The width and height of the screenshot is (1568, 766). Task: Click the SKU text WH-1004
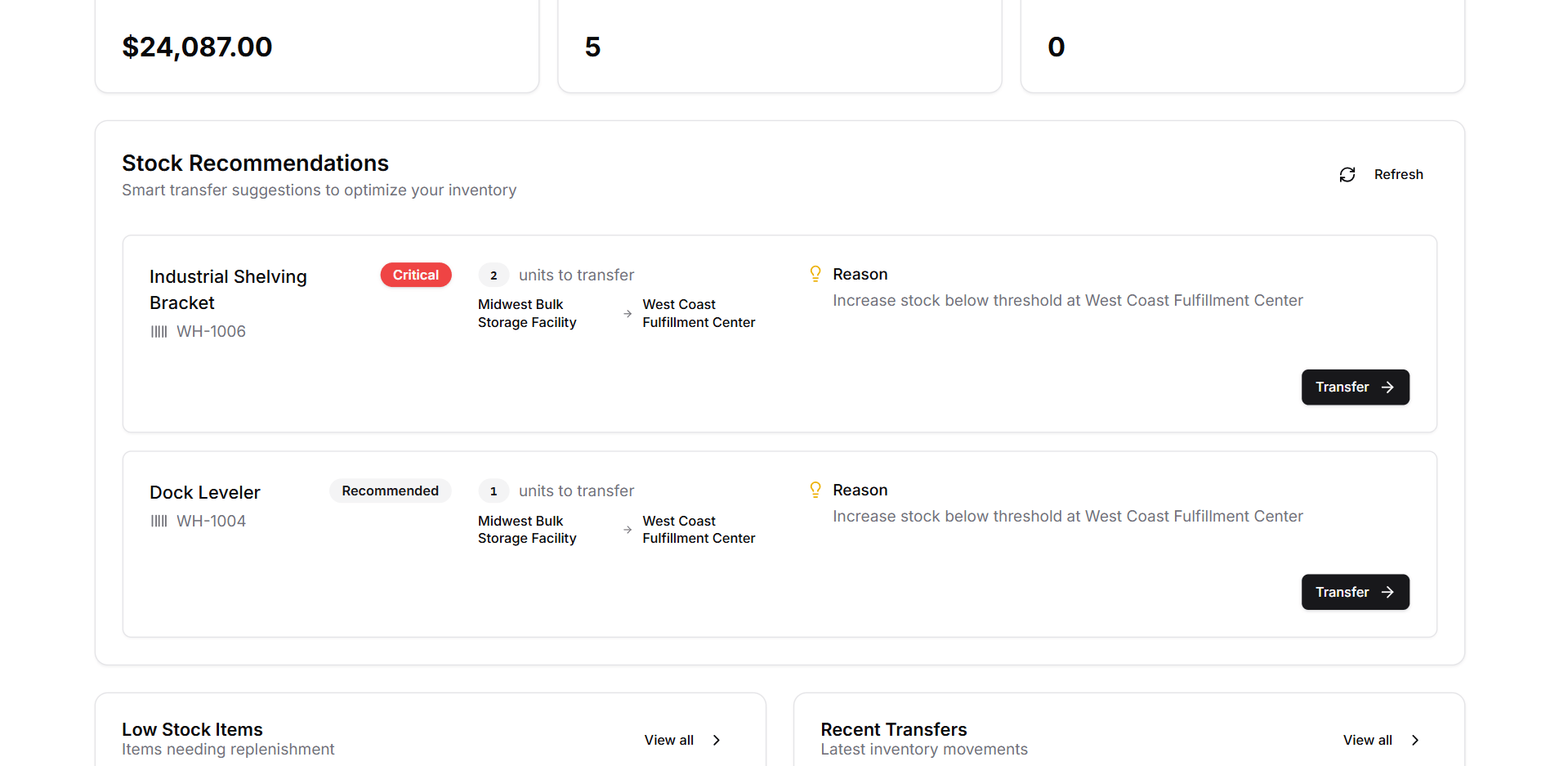[211, 521]
